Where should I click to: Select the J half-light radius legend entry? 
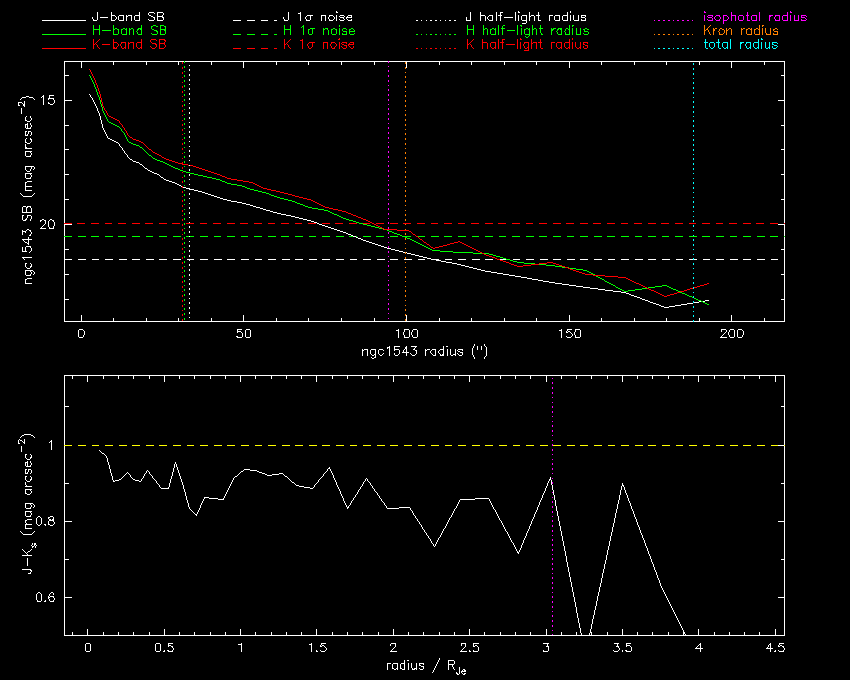[527, 18]
